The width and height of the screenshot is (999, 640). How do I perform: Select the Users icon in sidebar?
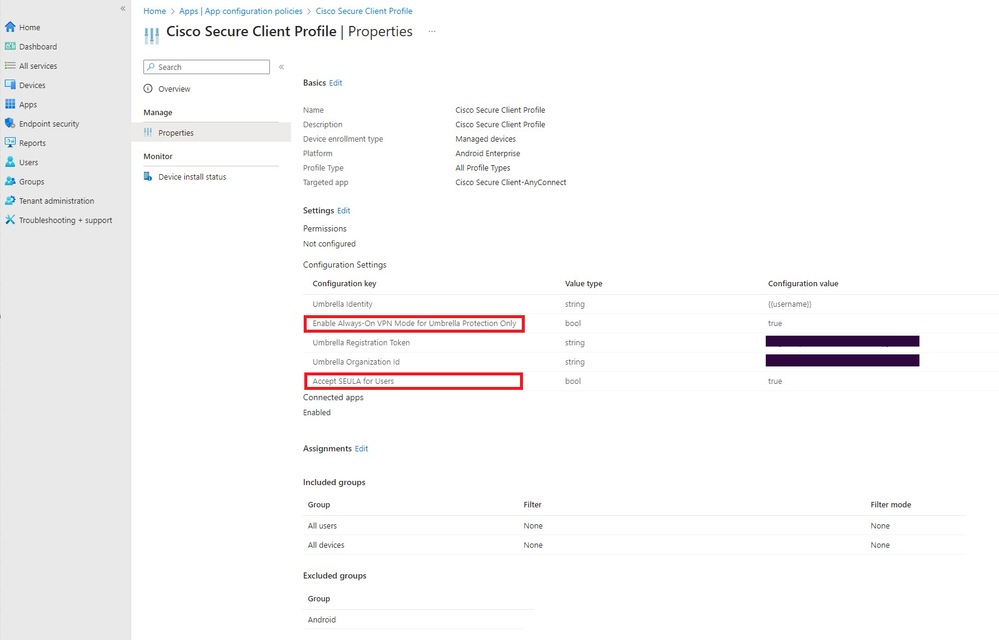pyautogui.click(x=10, y=162)
